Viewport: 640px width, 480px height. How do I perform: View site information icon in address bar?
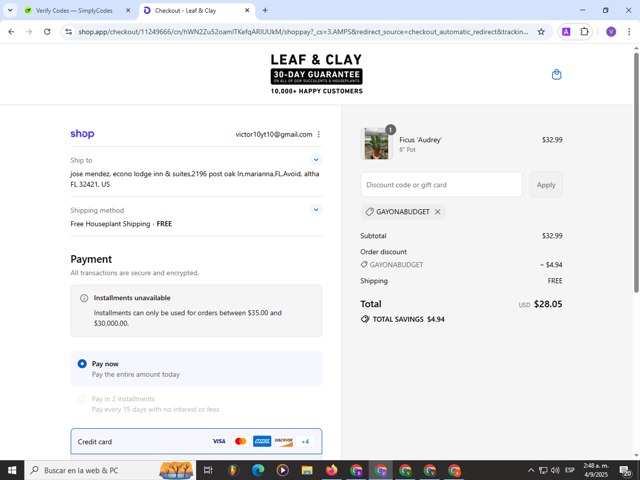coord(69,32)
